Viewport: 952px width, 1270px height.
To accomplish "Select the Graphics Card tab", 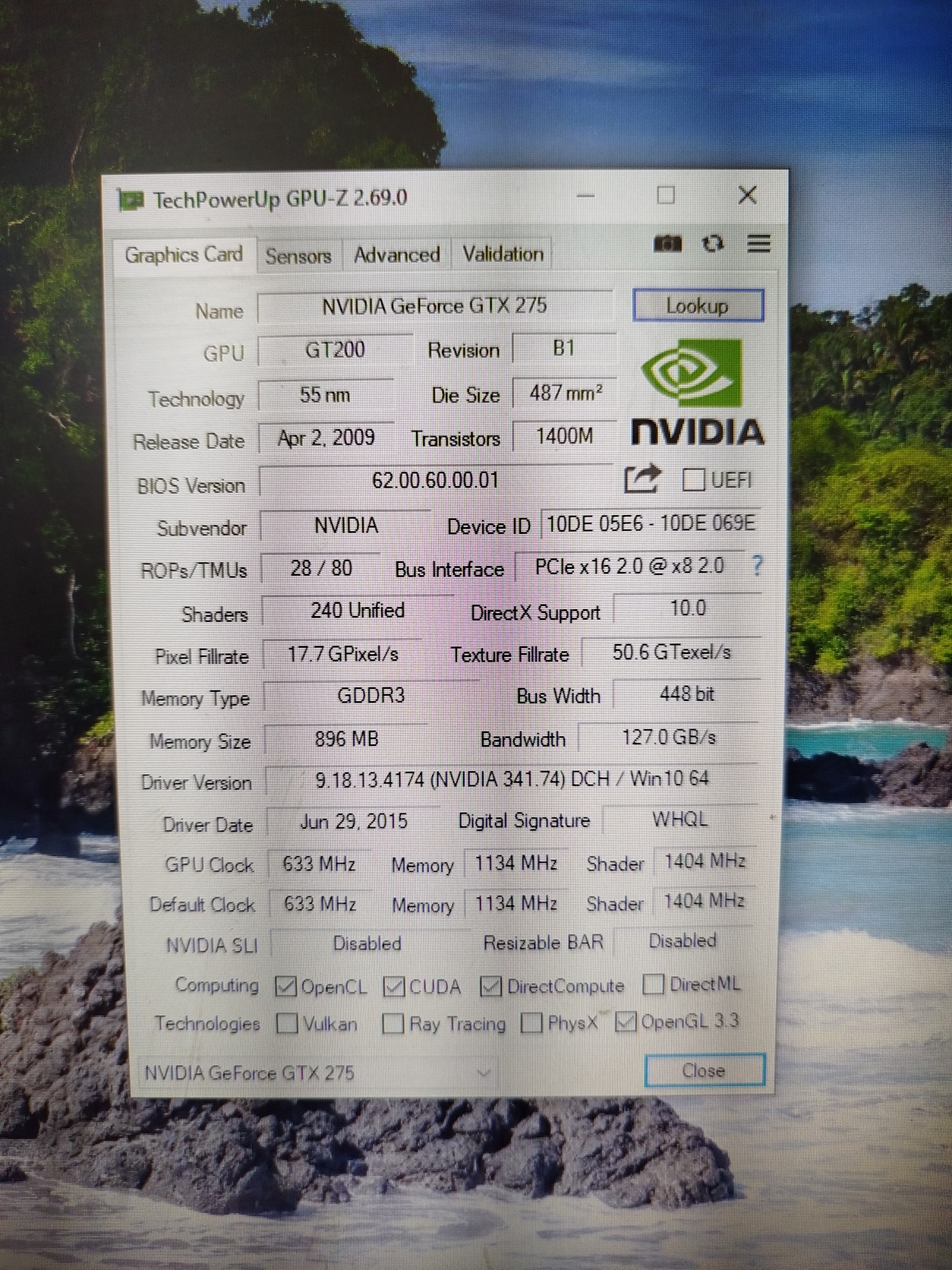I will pyautogui.click(x=184, y=254).
